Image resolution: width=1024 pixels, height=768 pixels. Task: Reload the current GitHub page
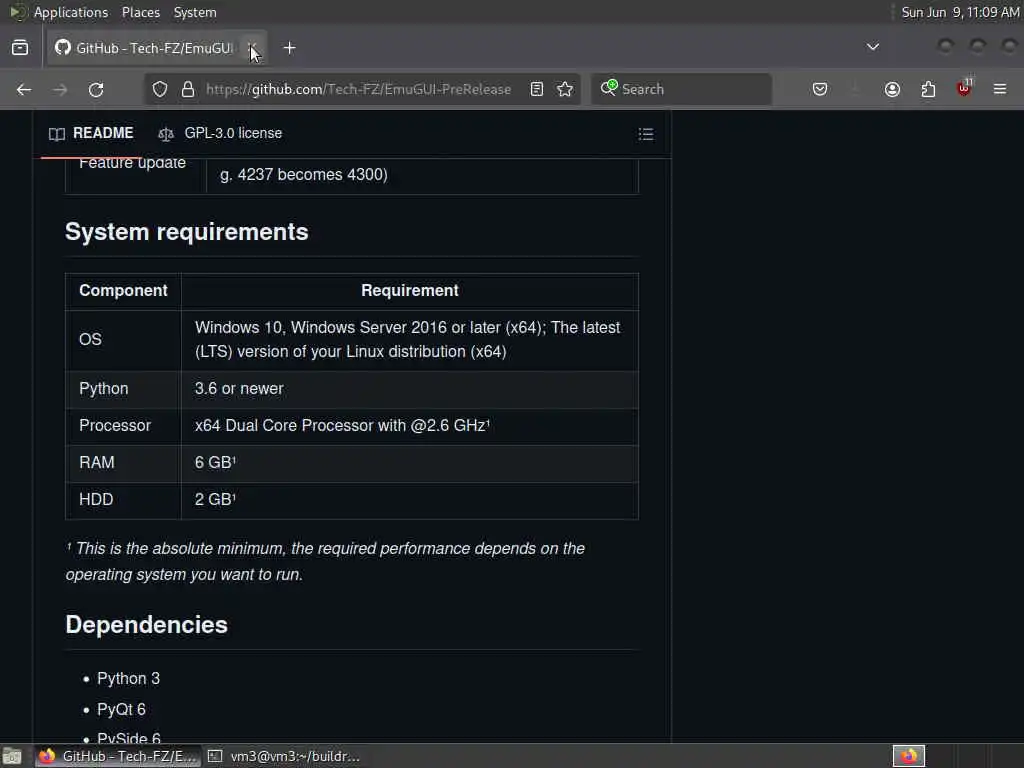click(96, 89)
